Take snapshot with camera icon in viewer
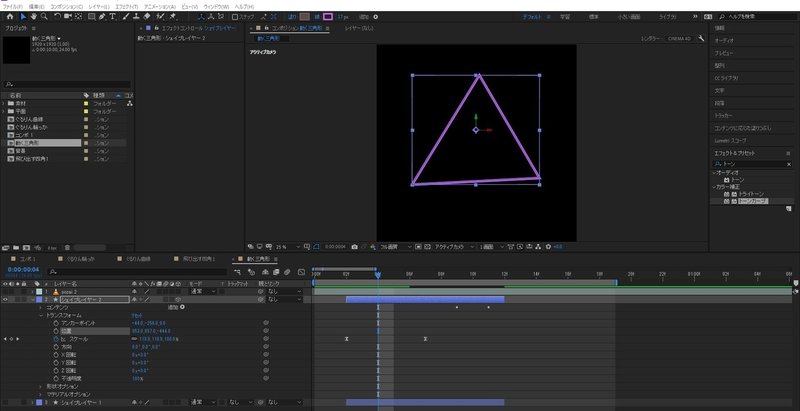This screenshot has height=411, width=800. [x=355, y=246]
